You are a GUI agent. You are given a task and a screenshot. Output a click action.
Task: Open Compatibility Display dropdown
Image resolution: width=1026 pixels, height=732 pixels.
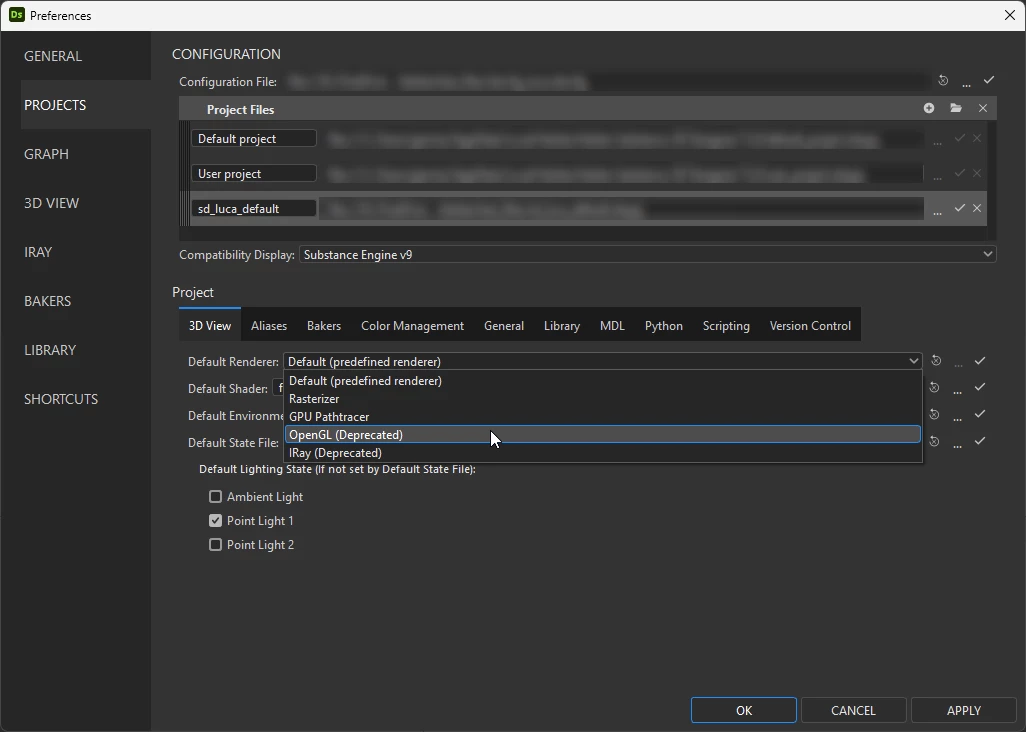(648, 254)
